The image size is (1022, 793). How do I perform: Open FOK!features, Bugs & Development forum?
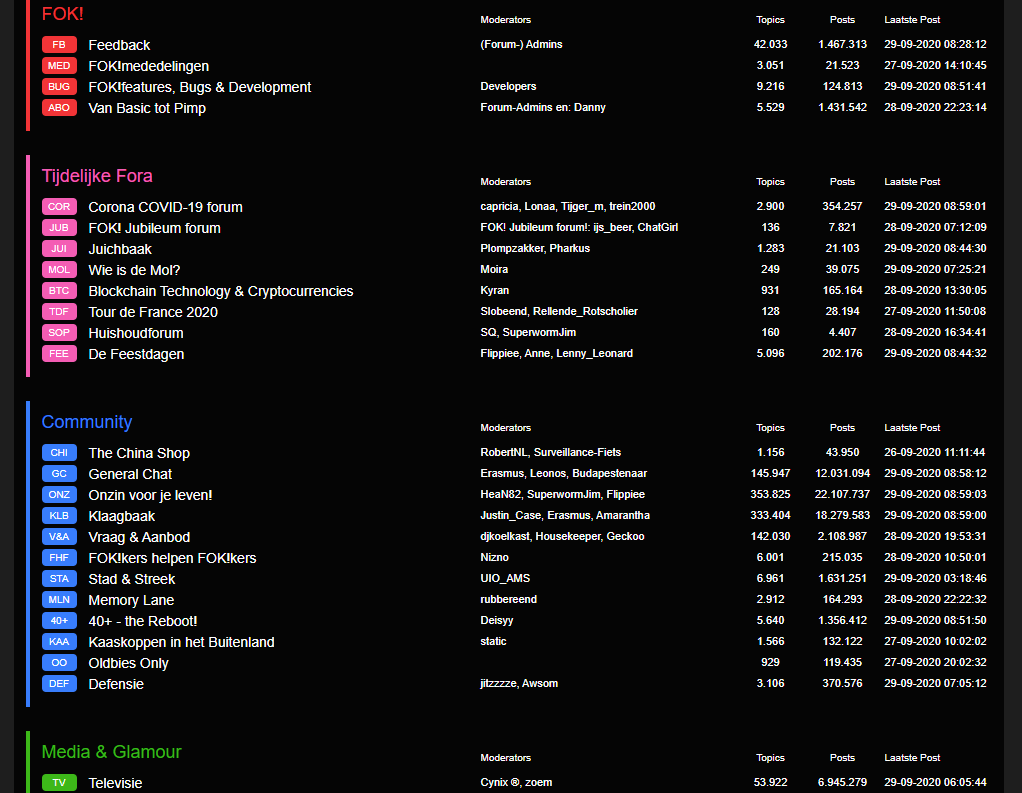199,87
